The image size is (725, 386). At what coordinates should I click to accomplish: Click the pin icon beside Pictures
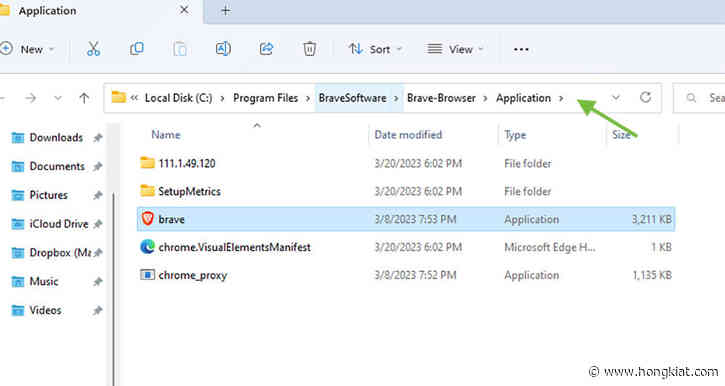(x=98, y=195)
